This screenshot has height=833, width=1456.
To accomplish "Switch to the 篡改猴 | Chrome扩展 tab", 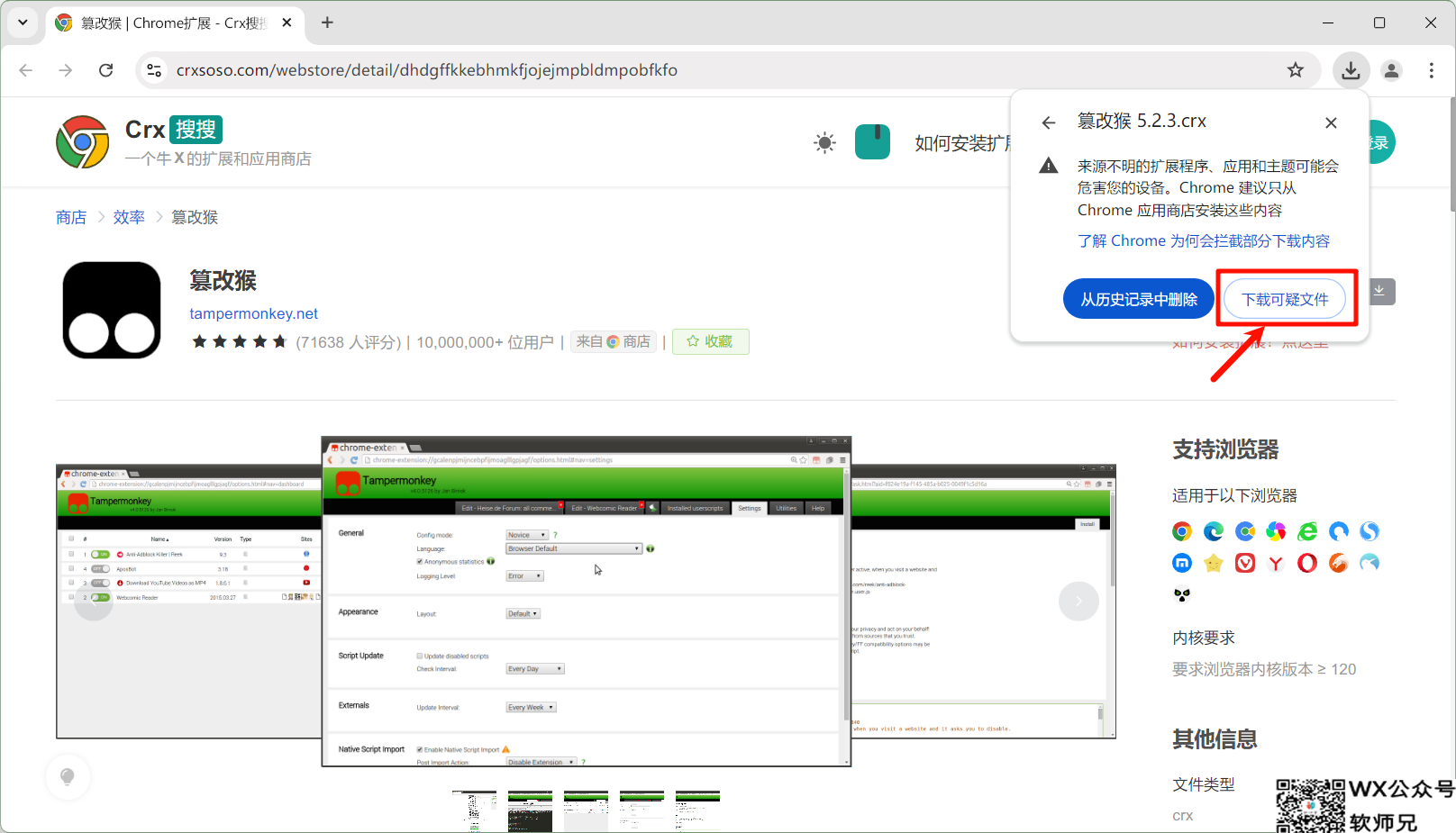I will [173, 23].
